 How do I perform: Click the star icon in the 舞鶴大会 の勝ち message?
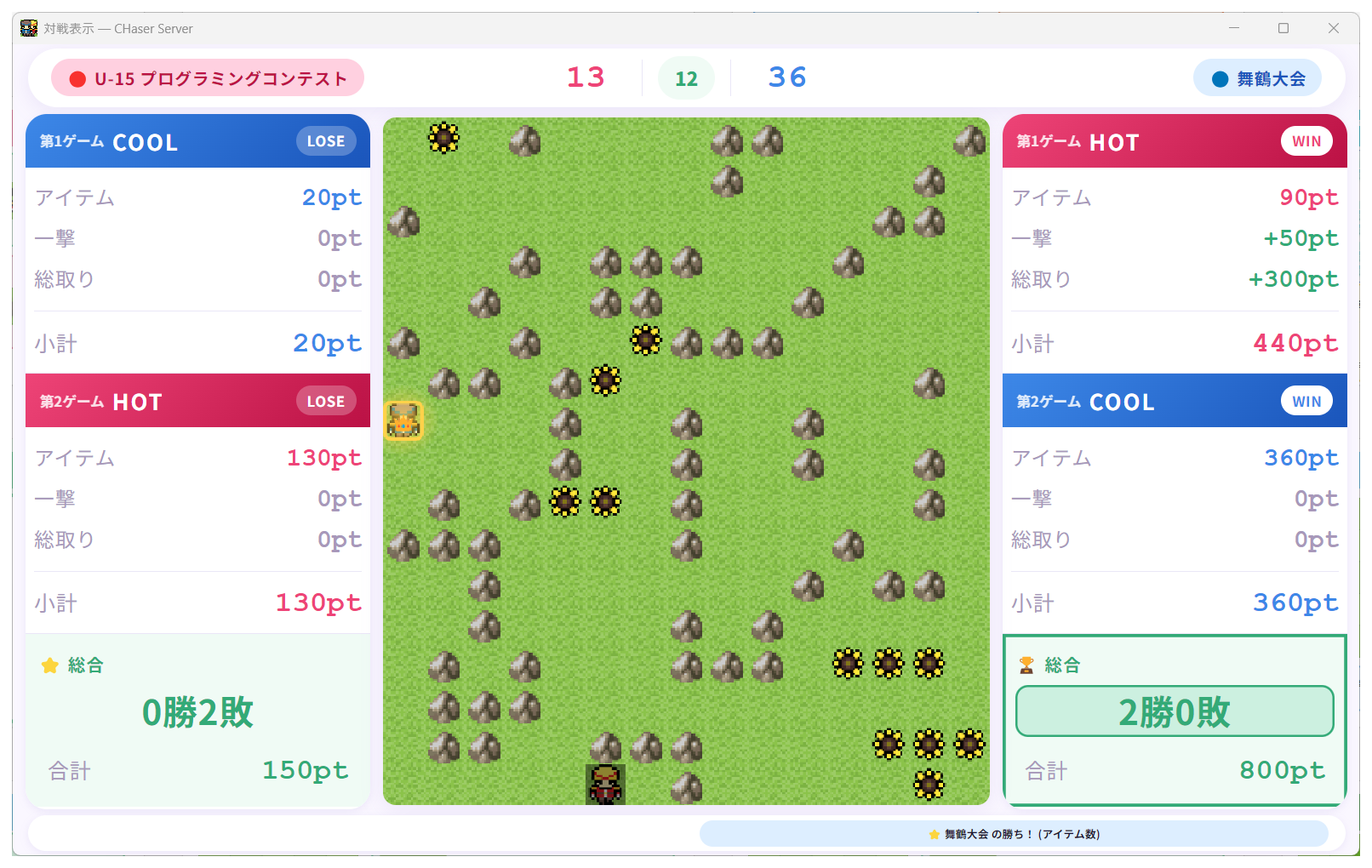(934, 835)
